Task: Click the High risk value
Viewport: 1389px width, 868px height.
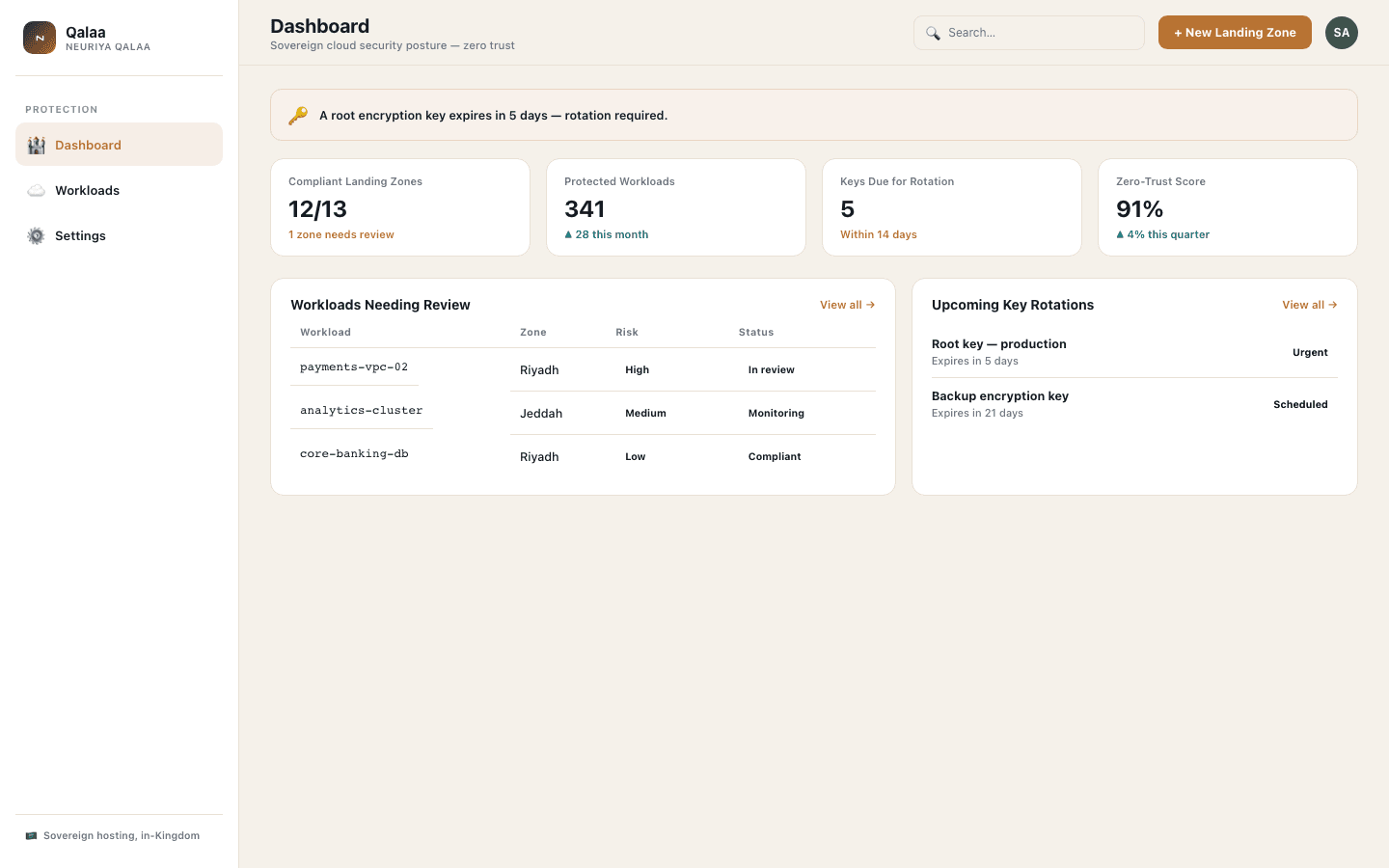Action: 638,370
